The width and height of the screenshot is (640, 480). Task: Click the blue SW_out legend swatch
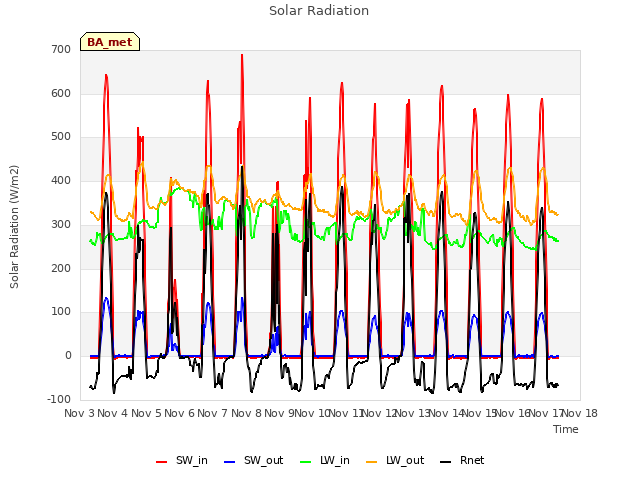point(230,462)
